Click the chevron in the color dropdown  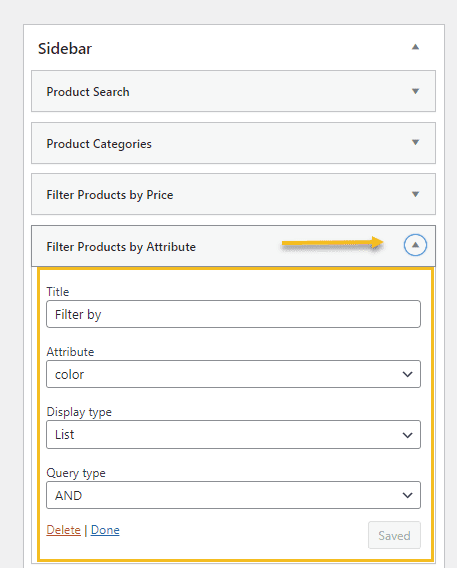coord(407,374)
